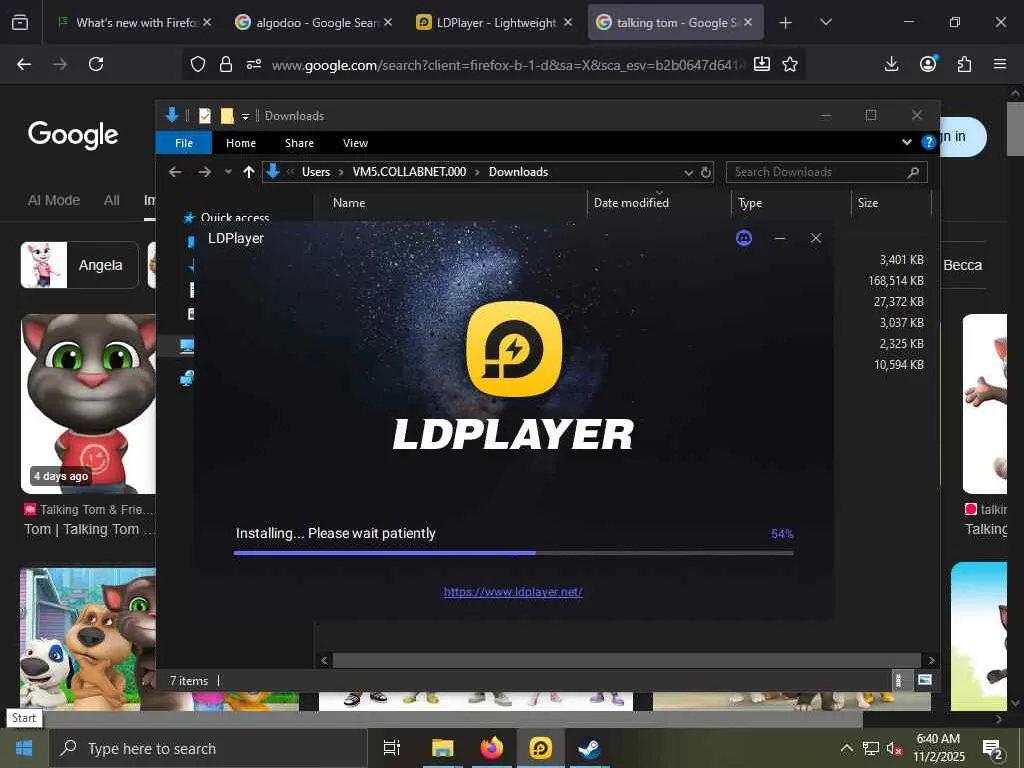
Task: Open the View ribbon tab
Action: coord(355,143)
